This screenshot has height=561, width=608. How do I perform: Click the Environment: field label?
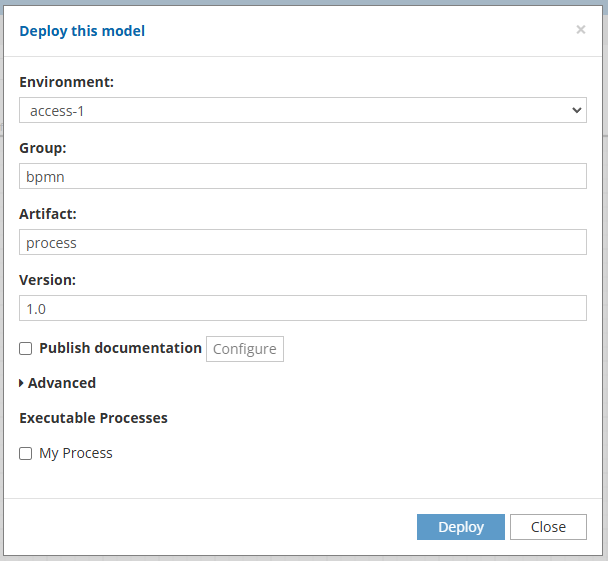coord(66,82)
